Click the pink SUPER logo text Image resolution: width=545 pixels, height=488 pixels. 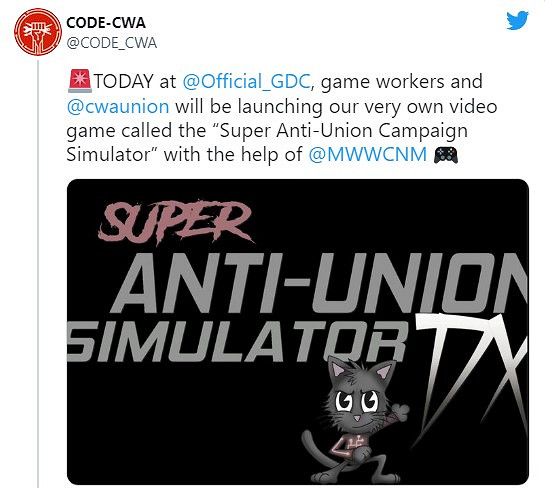pyautogui.click(x=176, y=222)
